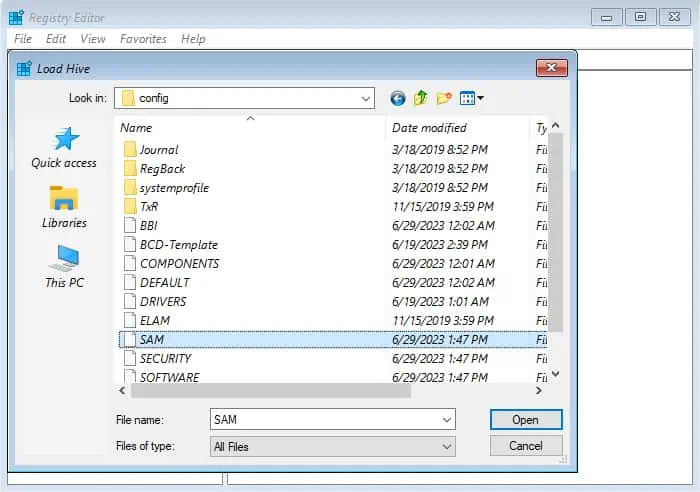Click the vertical scrollbar thumb
The height and width of the screenshot is (492, 700).
(555, 232)
